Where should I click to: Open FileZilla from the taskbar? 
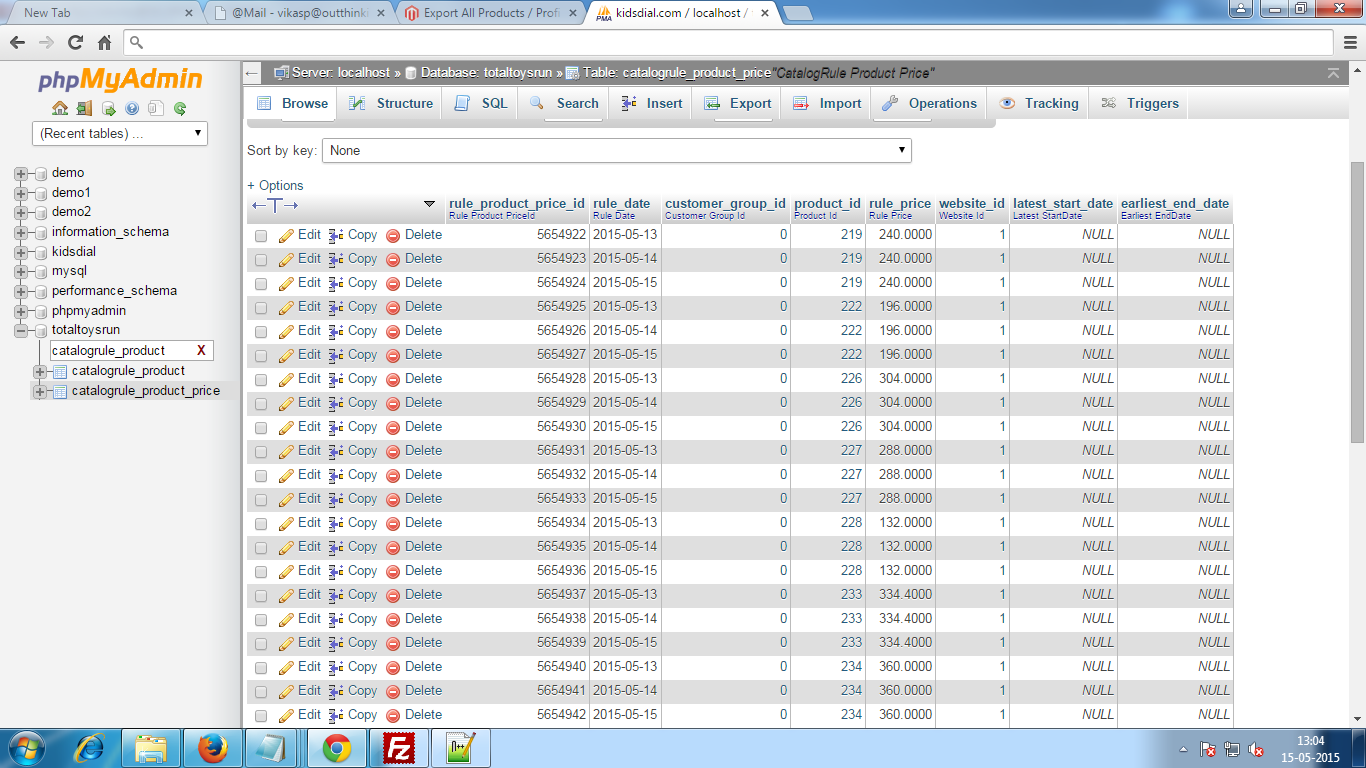[x=399, y=748]
